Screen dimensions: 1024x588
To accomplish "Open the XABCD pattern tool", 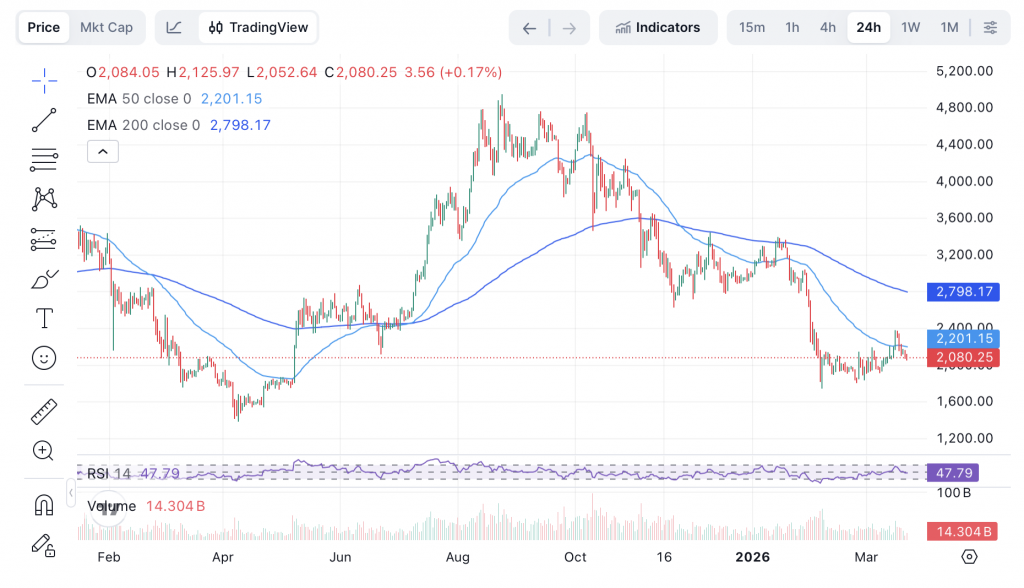I will point(44,199).
